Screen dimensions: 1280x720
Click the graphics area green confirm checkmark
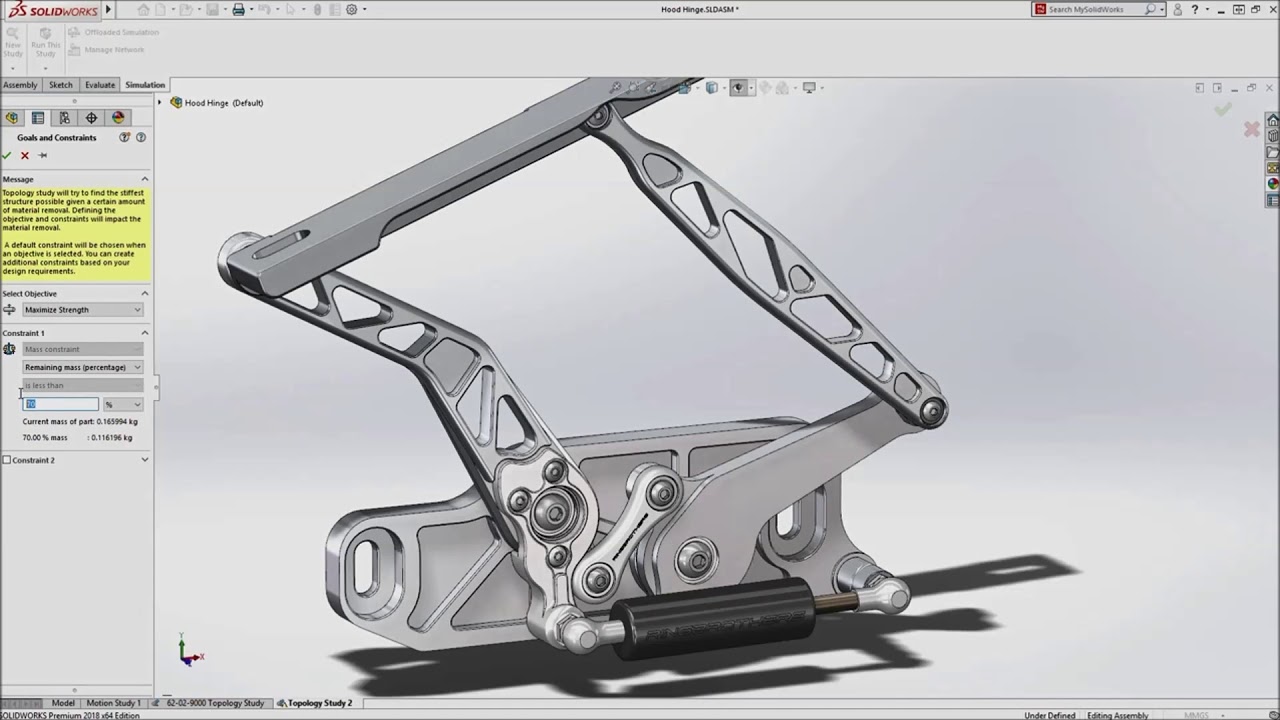pos(1222,109)
